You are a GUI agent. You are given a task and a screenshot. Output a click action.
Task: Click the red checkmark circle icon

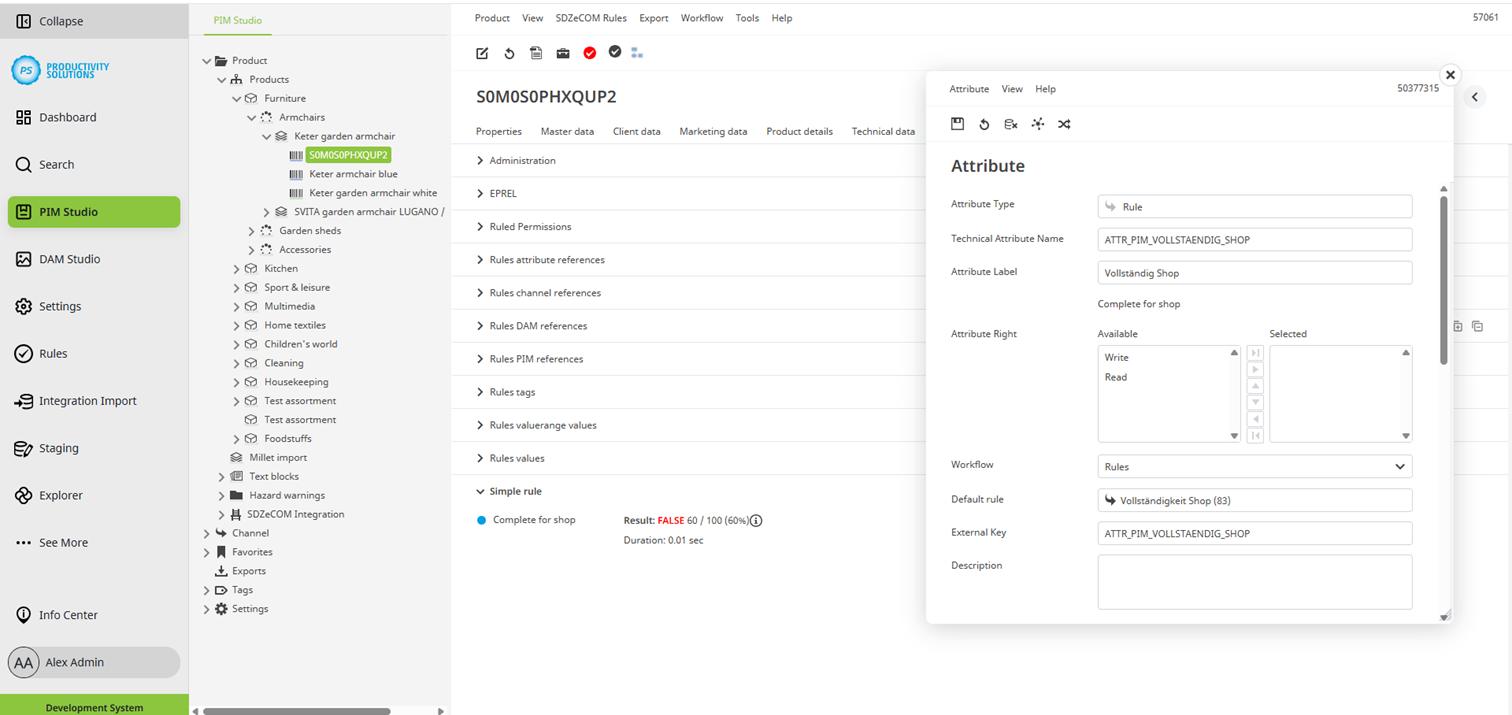click(x=590, y=53)
